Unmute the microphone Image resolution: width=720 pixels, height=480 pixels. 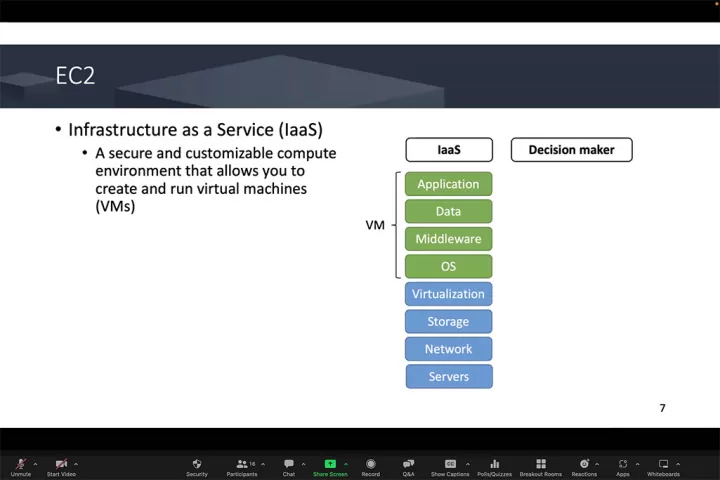point(21,467)
